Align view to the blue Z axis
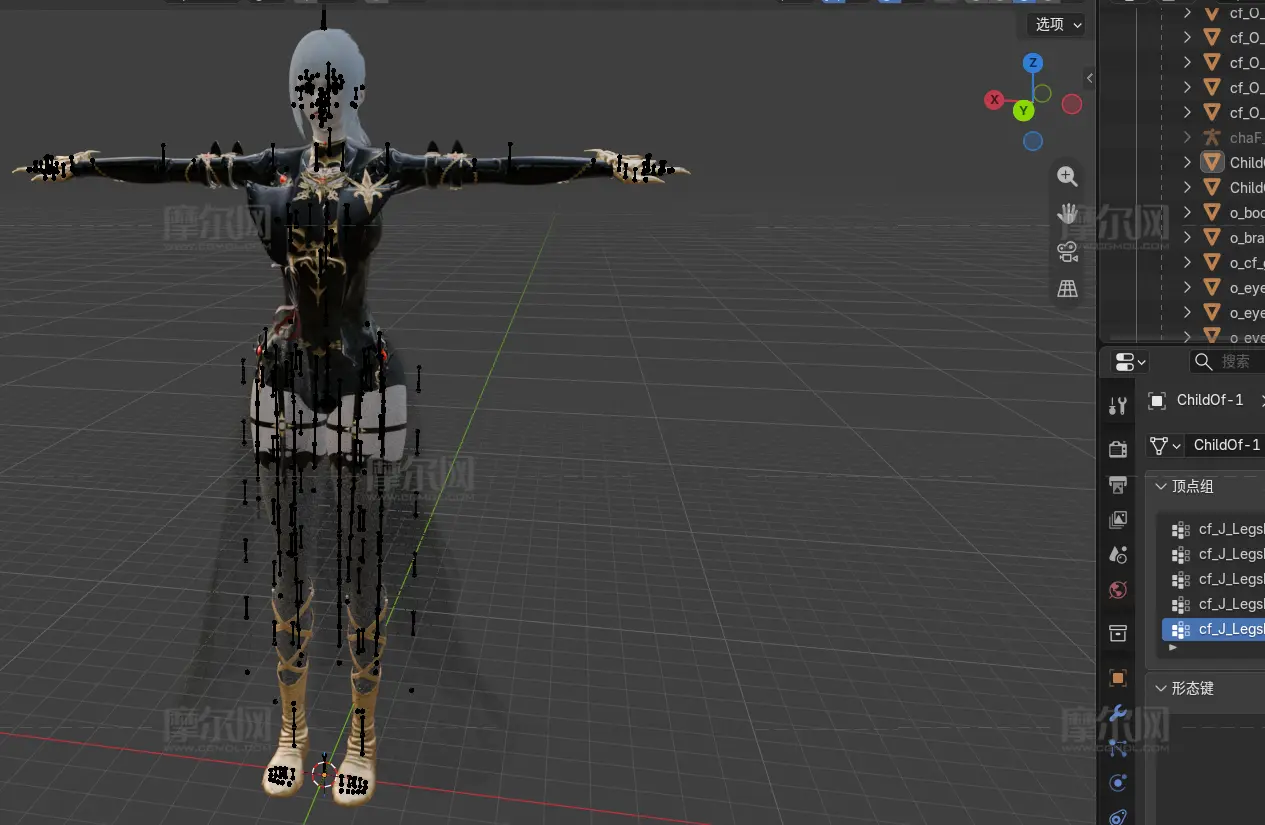The width and height of the screenshot is (1265, 825). [x=1033, y=63]
